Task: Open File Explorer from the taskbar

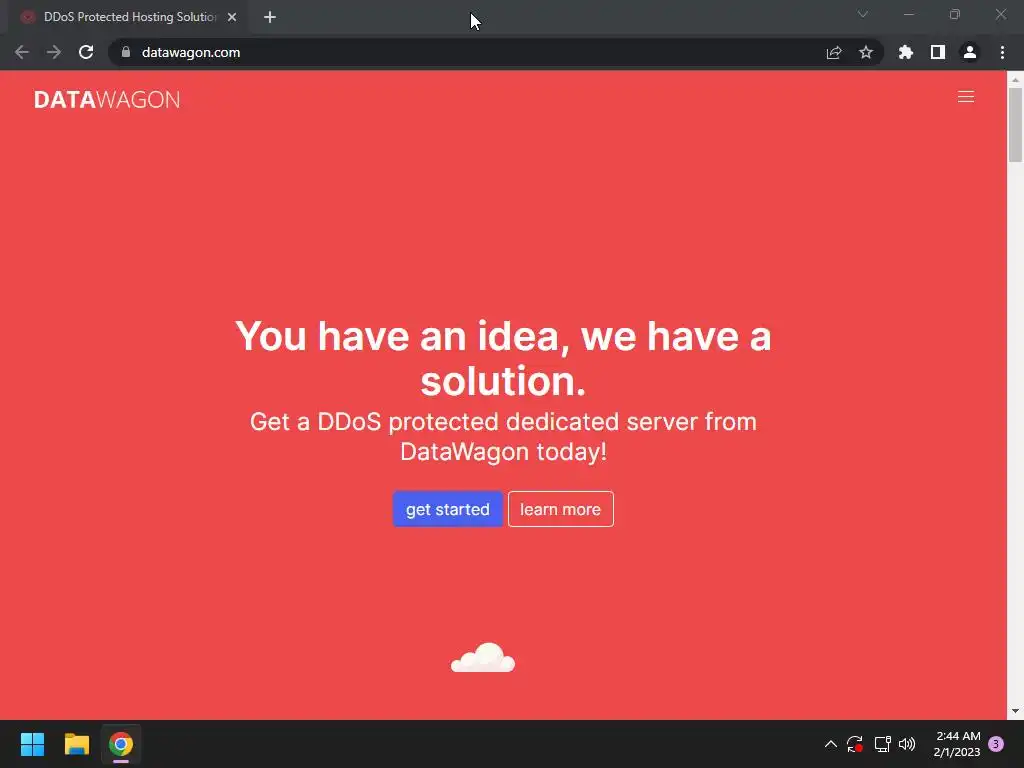Action: tap(76, 744)
